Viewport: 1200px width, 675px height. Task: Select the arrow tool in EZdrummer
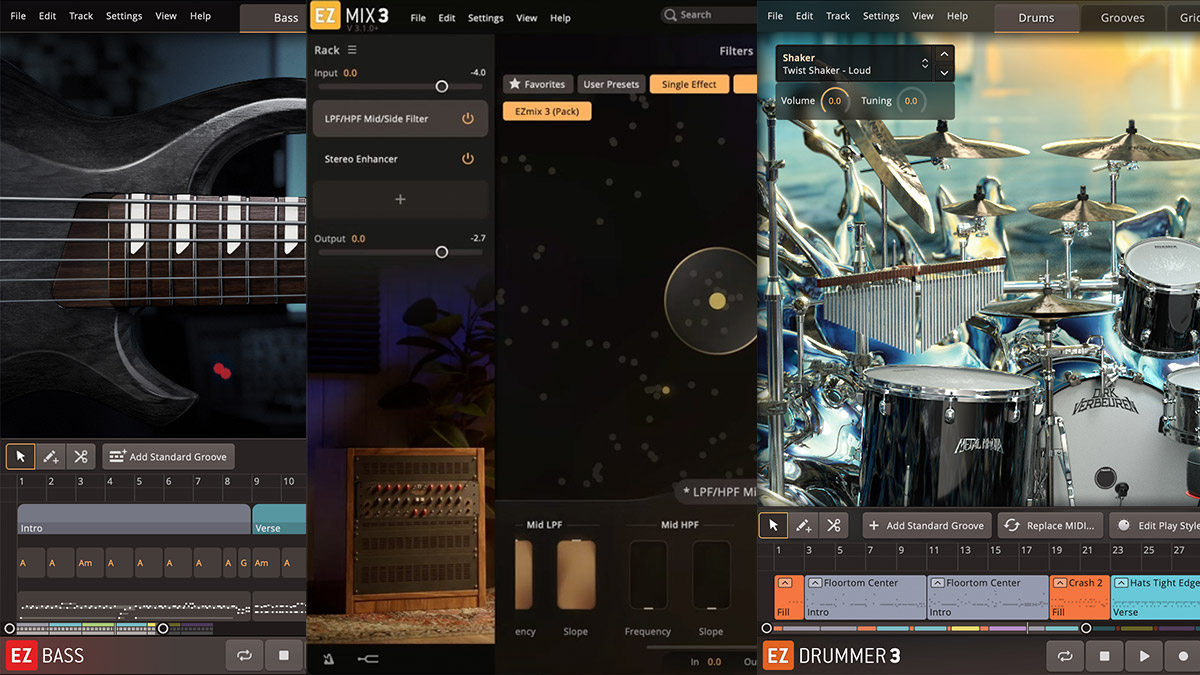(x=774, y=525)
